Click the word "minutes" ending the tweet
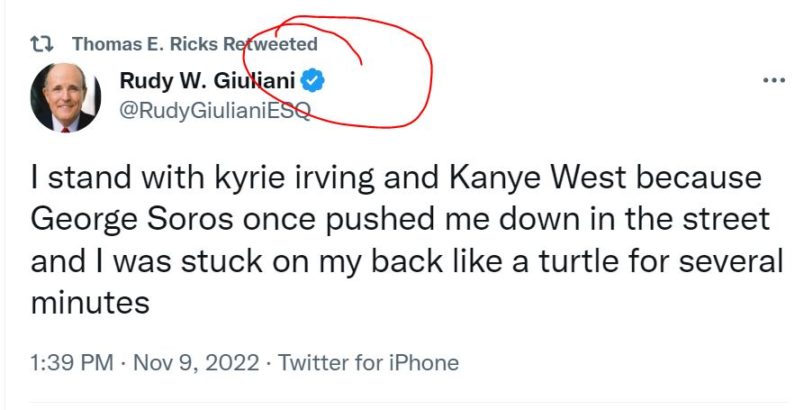This screenshot has width=804, height=410. pos(89,301)
